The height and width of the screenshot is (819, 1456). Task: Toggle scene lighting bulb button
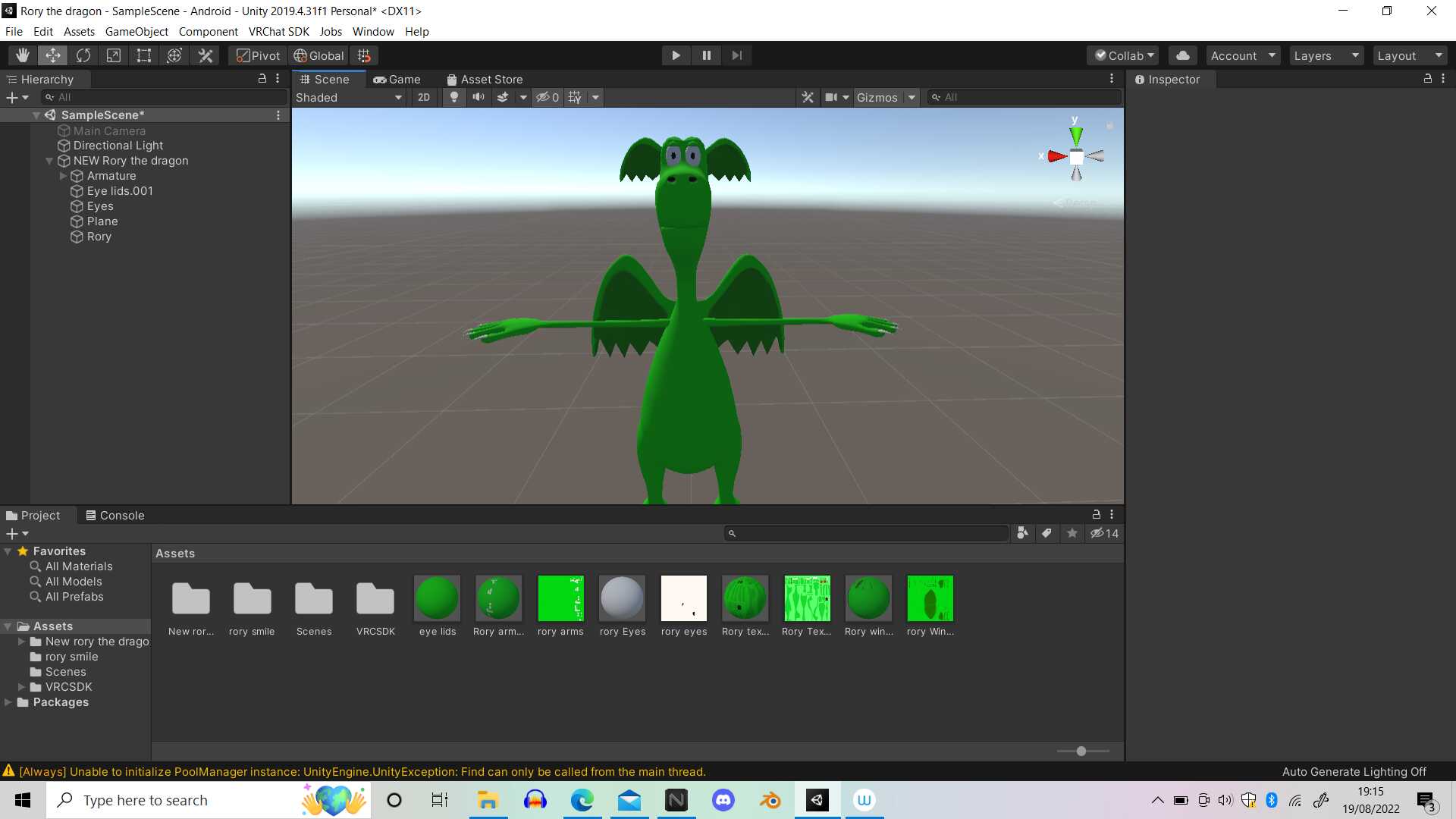[453, 97]
